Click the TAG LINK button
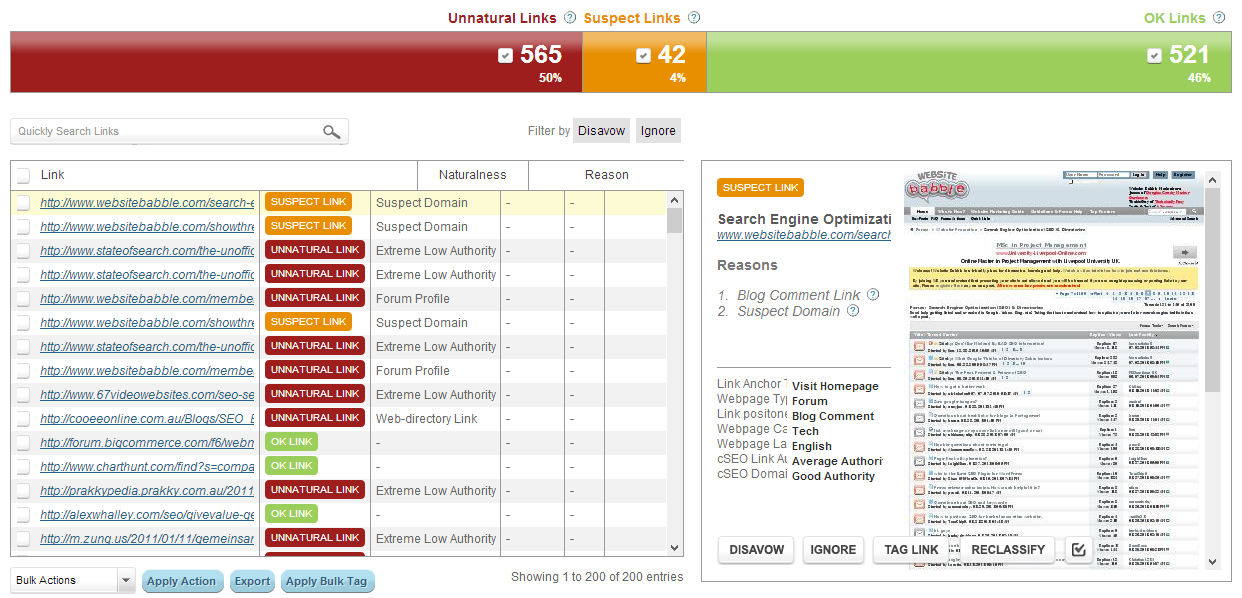 pyautogui.click(x=911, y=550)
